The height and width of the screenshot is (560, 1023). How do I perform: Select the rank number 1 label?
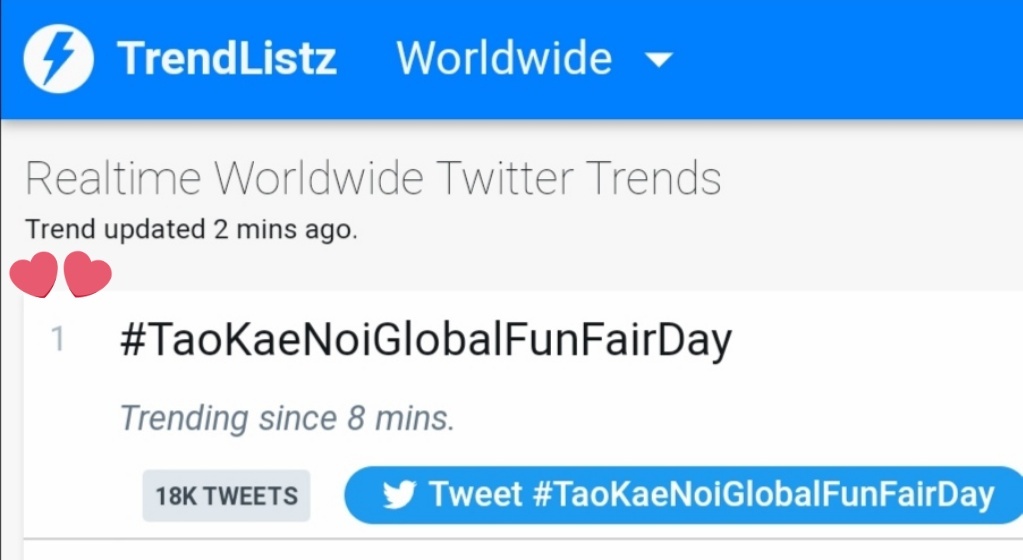(57, 339)
